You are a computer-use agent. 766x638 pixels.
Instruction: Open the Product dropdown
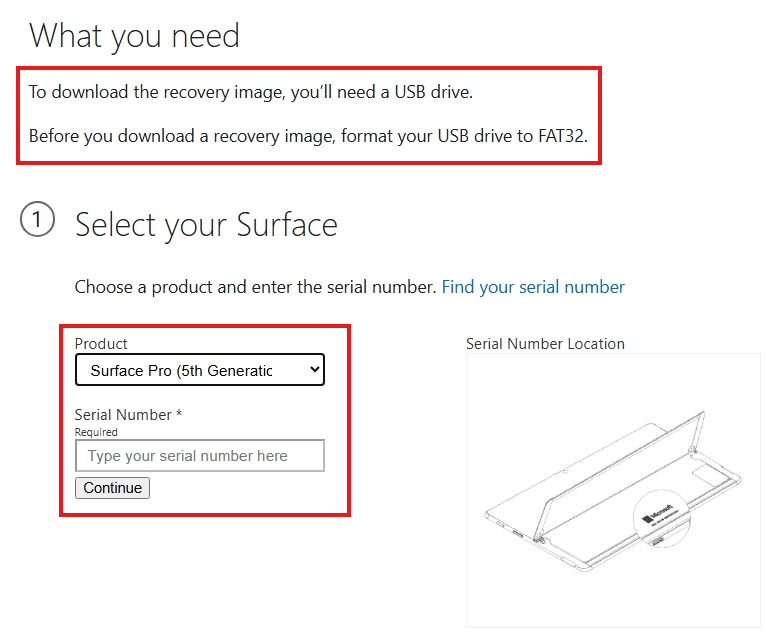(x=200, y=370)
